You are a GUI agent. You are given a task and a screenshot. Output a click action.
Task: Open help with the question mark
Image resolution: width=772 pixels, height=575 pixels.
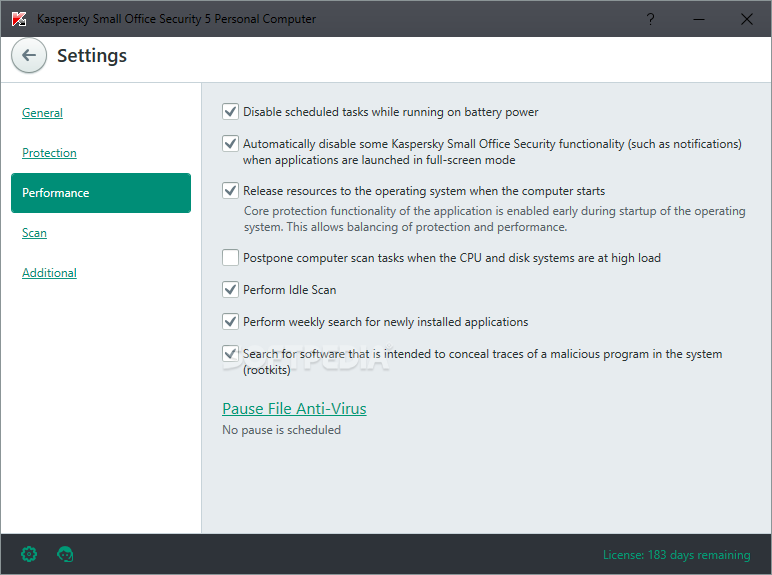click(650, 19)
